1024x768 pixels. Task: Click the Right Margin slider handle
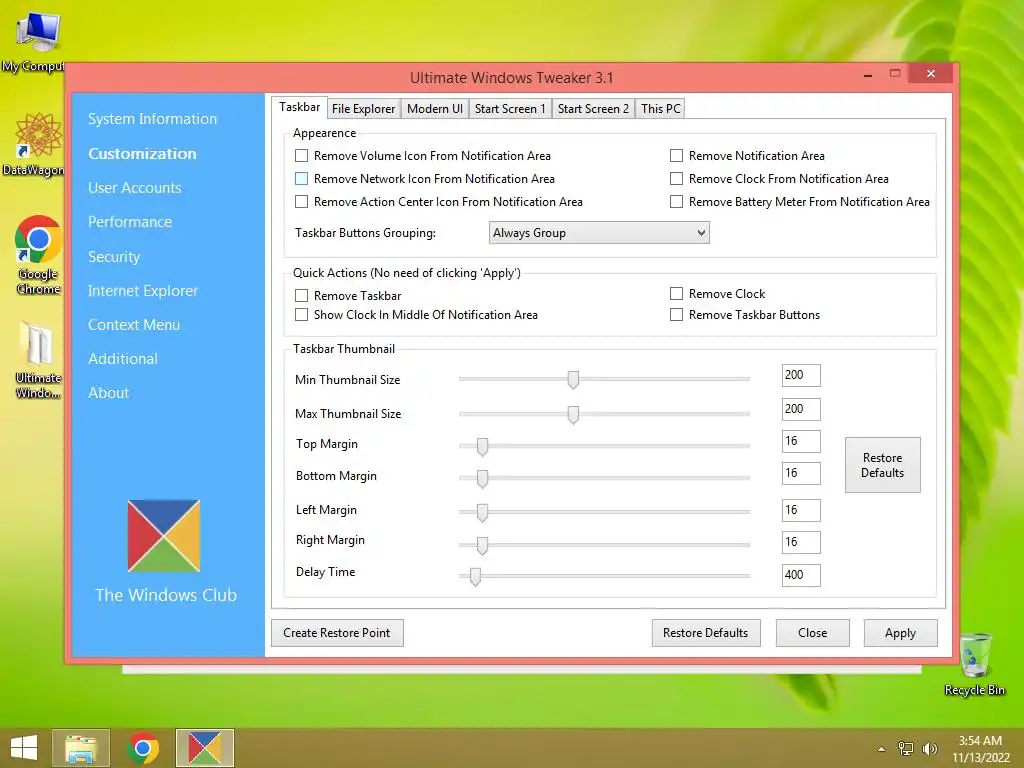tap(482, 545)
